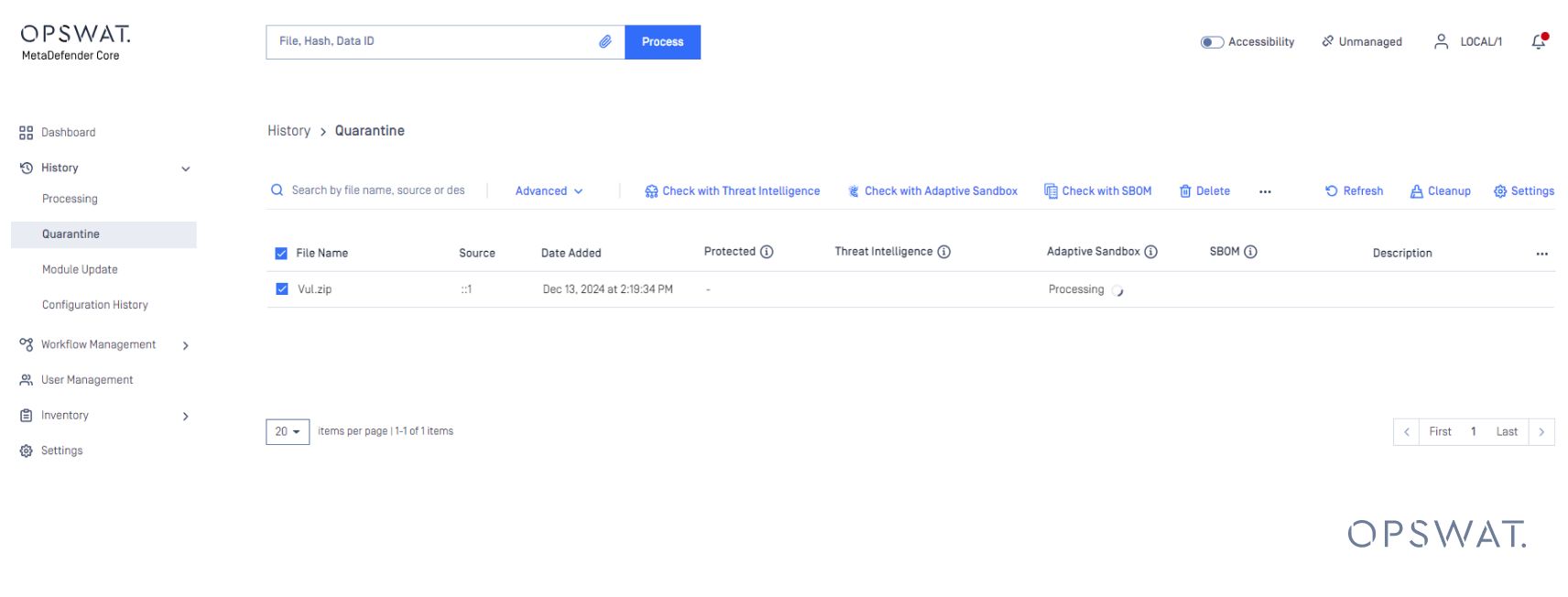Open the items per page dropdown
Image resolution: width=1568 pixels, height=597 pixels.
click(288, 431)
